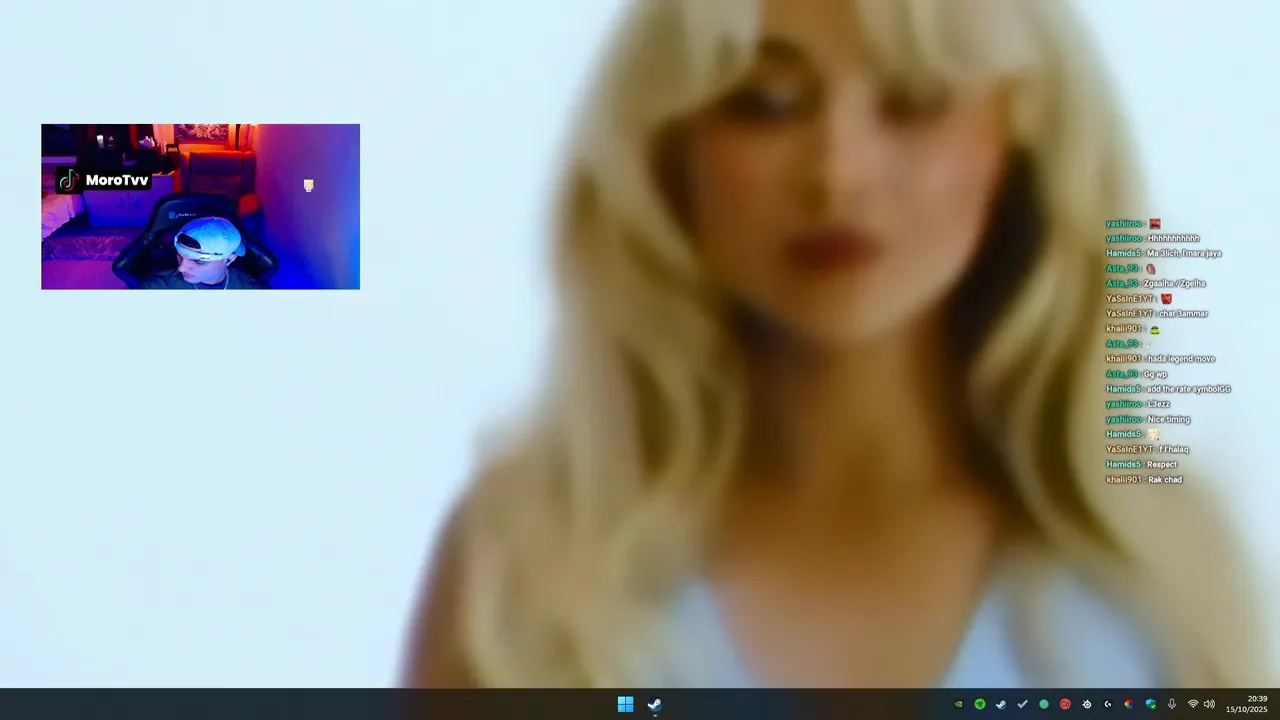The image size is (1280, 720).
Task: Click chat message 'Hhhhhhhhhhh'
Action: [x=1173, y=239]
